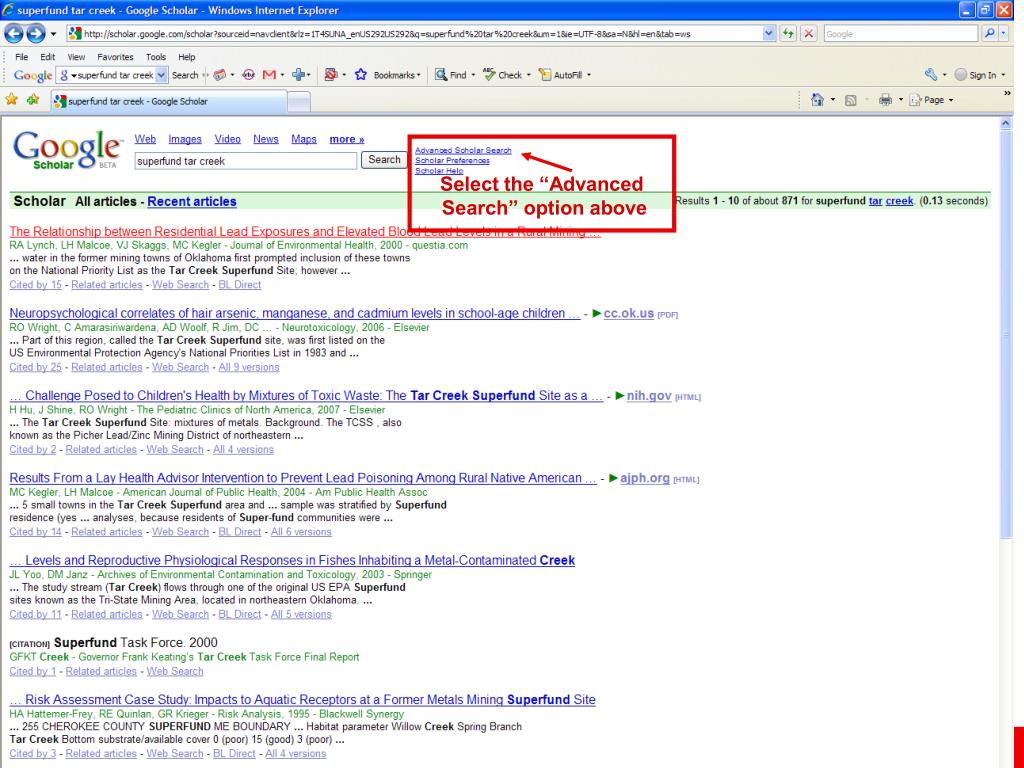Click Google Toolbar Search button

coord(185,75)
